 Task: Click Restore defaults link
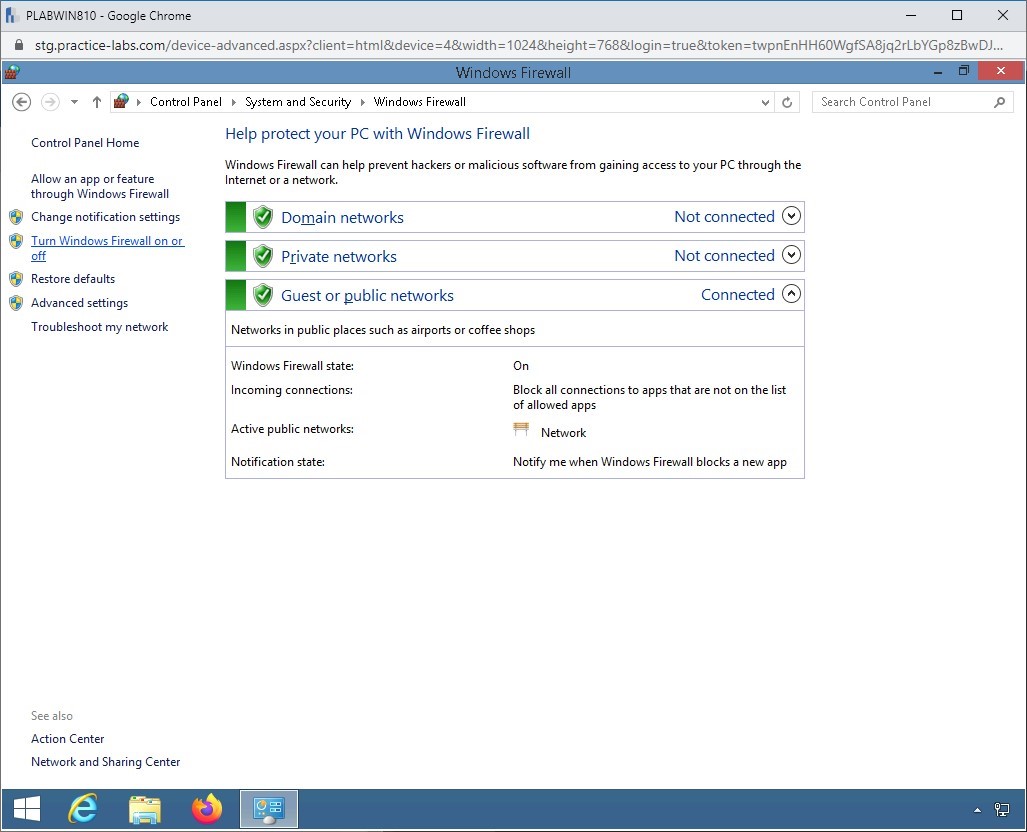(x=73, y=279)
